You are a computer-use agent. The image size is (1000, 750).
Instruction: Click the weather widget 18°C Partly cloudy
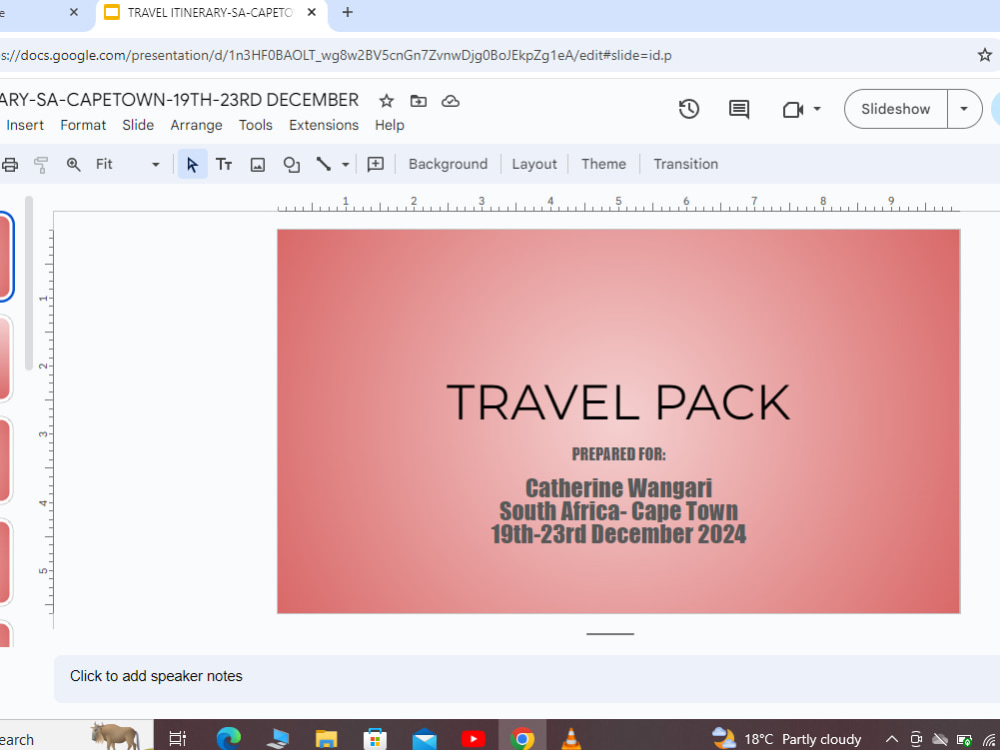point(786,739)
